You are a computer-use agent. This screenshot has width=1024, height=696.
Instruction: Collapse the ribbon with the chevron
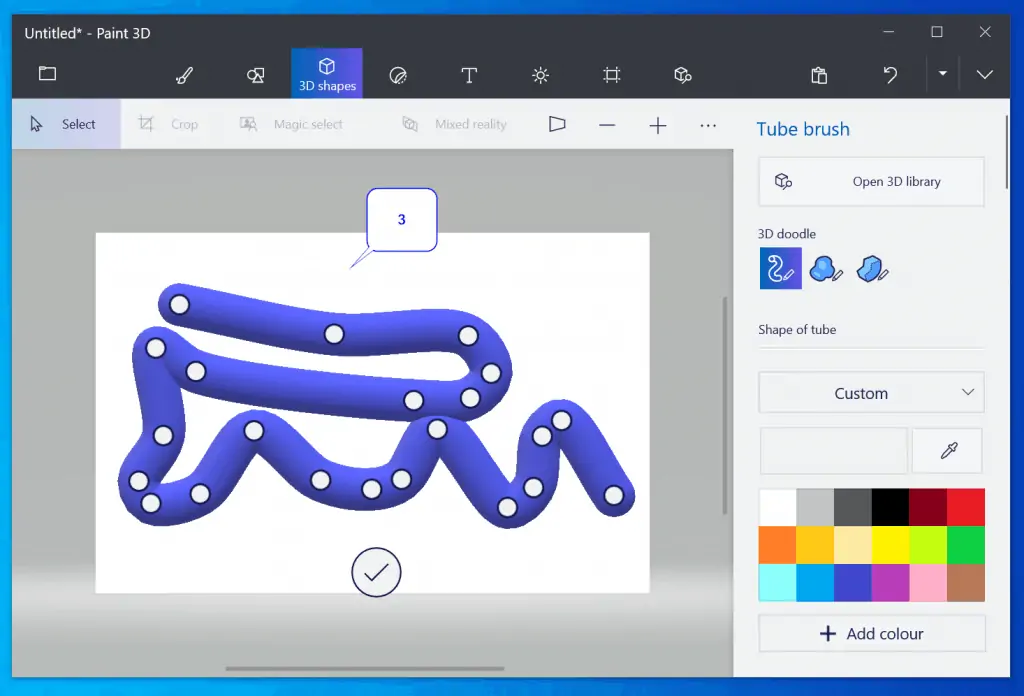click(985, 75)
